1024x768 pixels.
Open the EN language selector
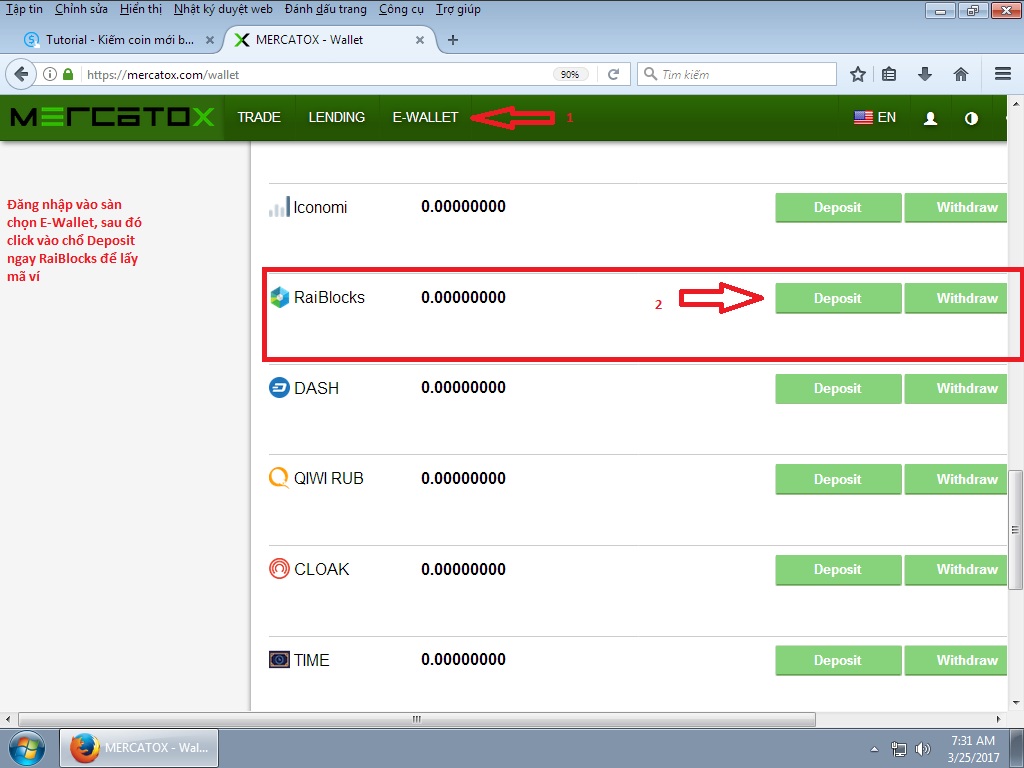(x=886, y=118)
